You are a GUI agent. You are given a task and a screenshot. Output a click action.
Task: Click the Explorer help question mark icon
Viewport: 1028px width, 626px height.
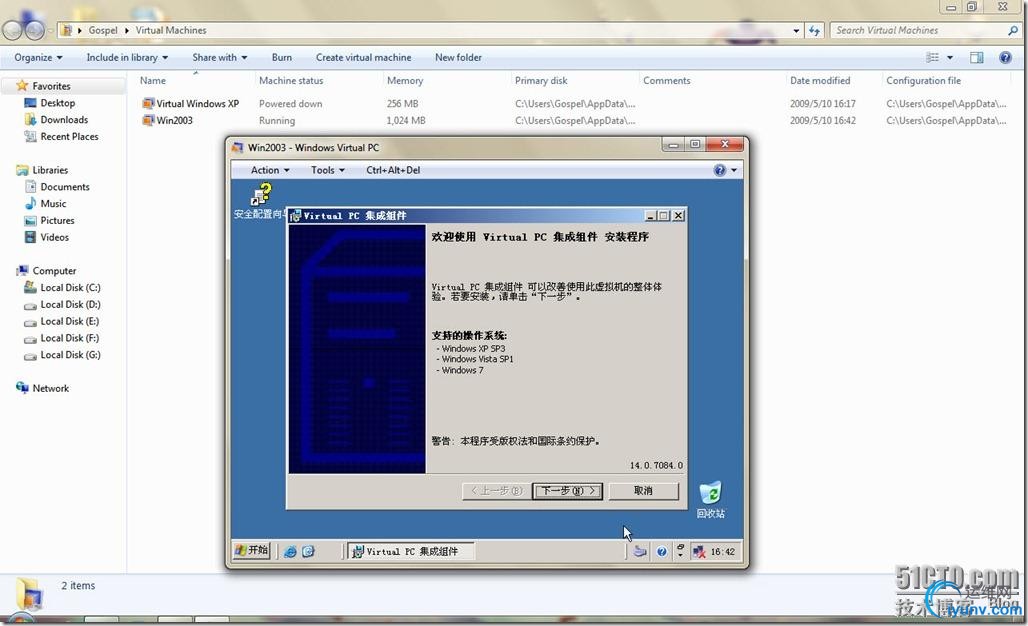tap(1005, 58)
